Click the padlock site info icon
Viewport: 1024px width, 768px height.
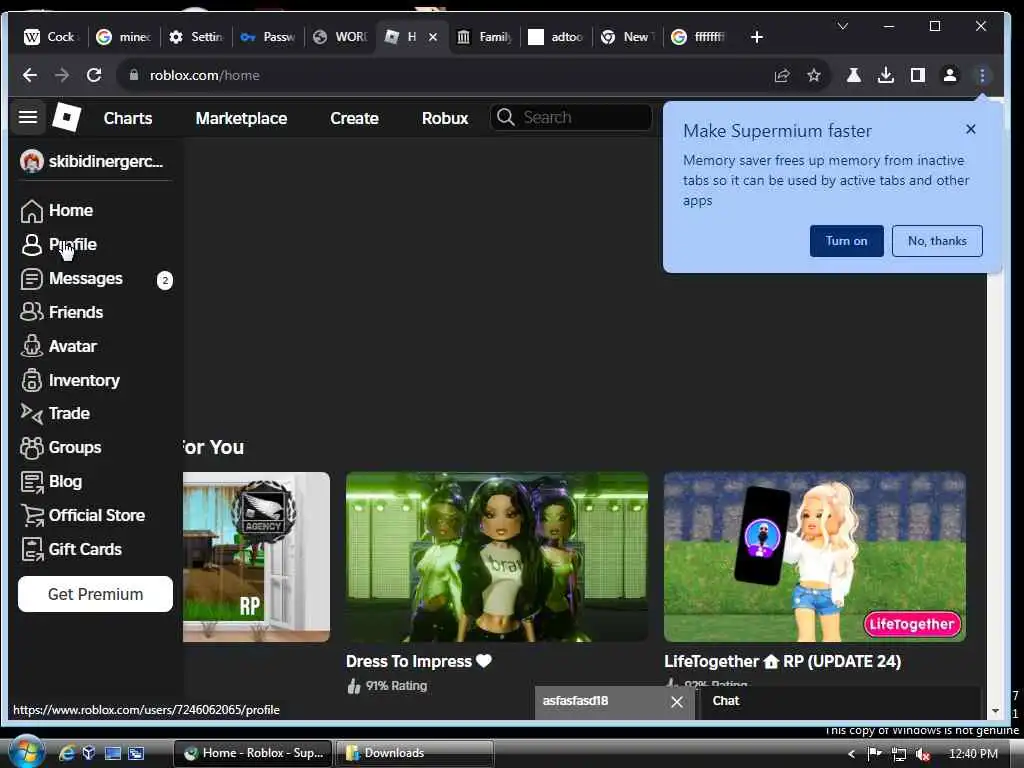[x=134, y=75]
